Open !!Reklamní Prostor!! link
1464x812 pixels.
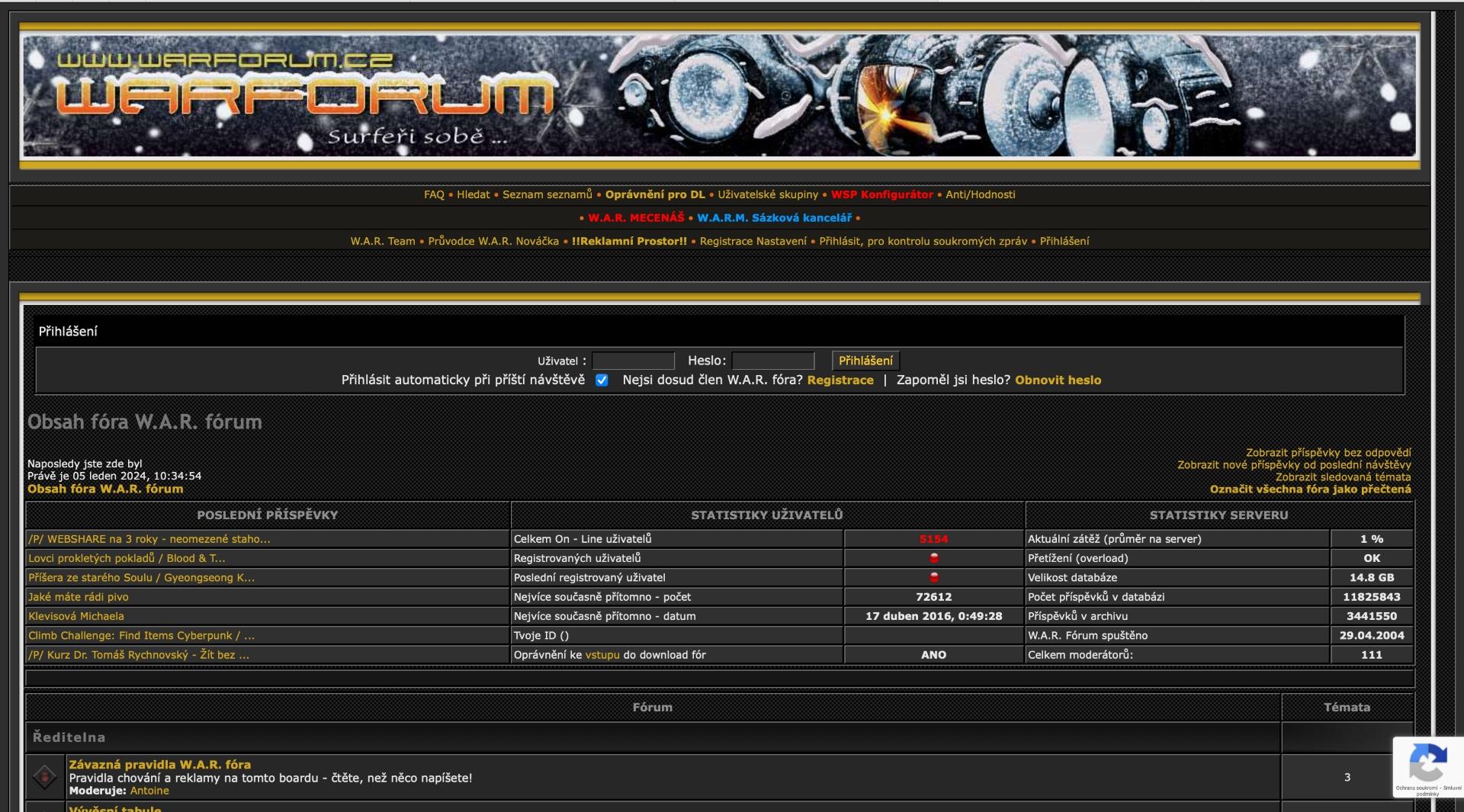pos(629,241)
